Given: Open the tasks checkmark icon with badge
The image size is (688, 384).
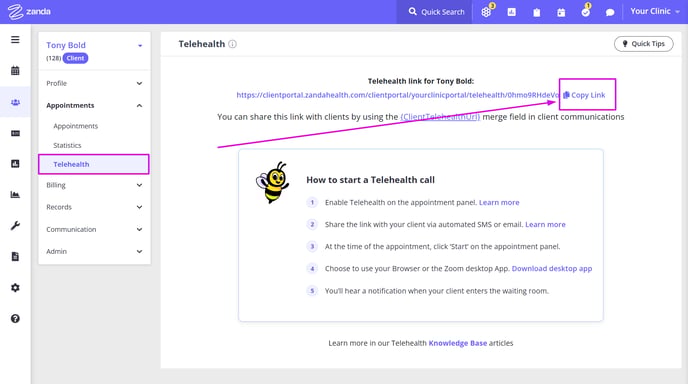Looking at the screenshot, I should tap(586, 12).
